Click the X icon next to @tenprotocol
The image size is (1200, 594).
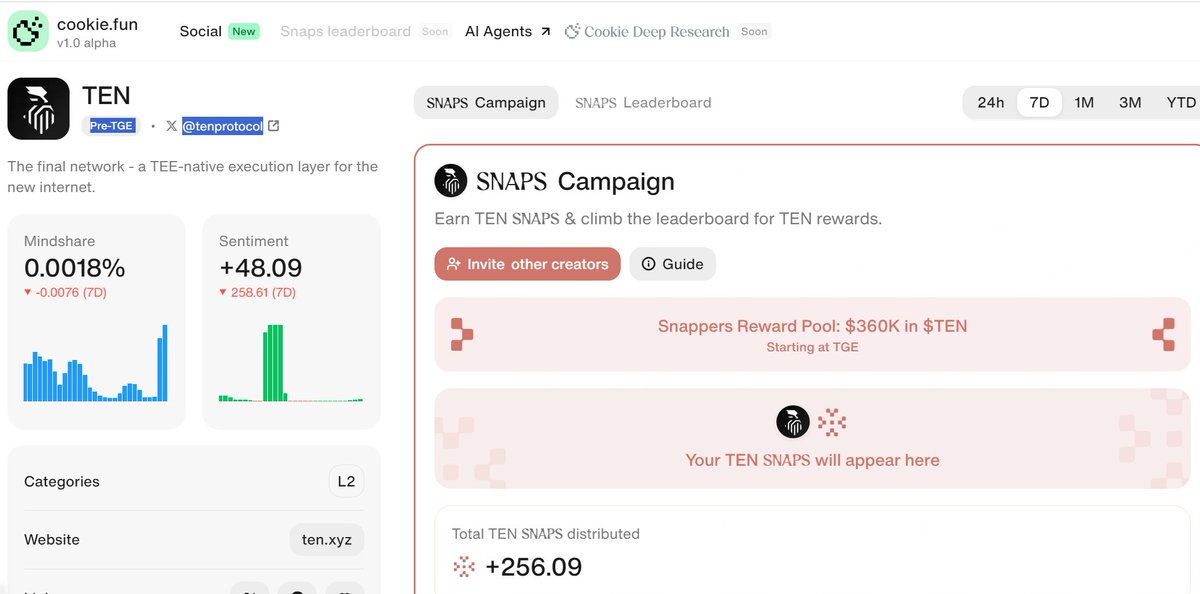(172, 126)
